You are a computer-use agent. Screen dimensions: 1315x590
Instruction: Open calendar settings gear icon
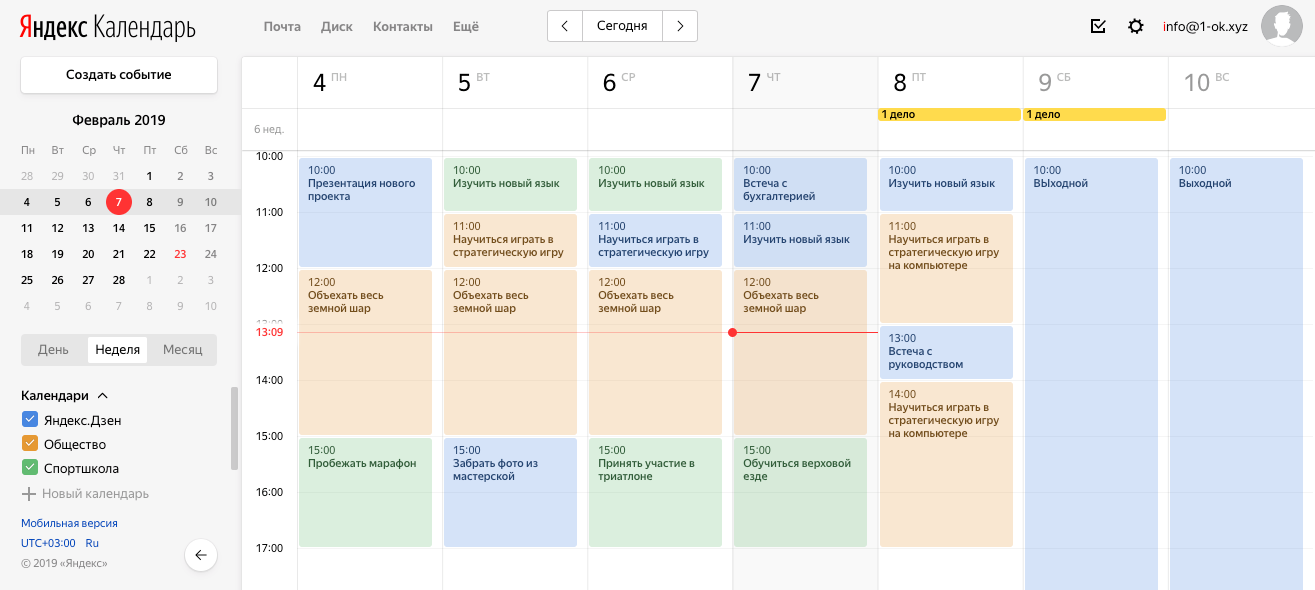point(1136,26)
